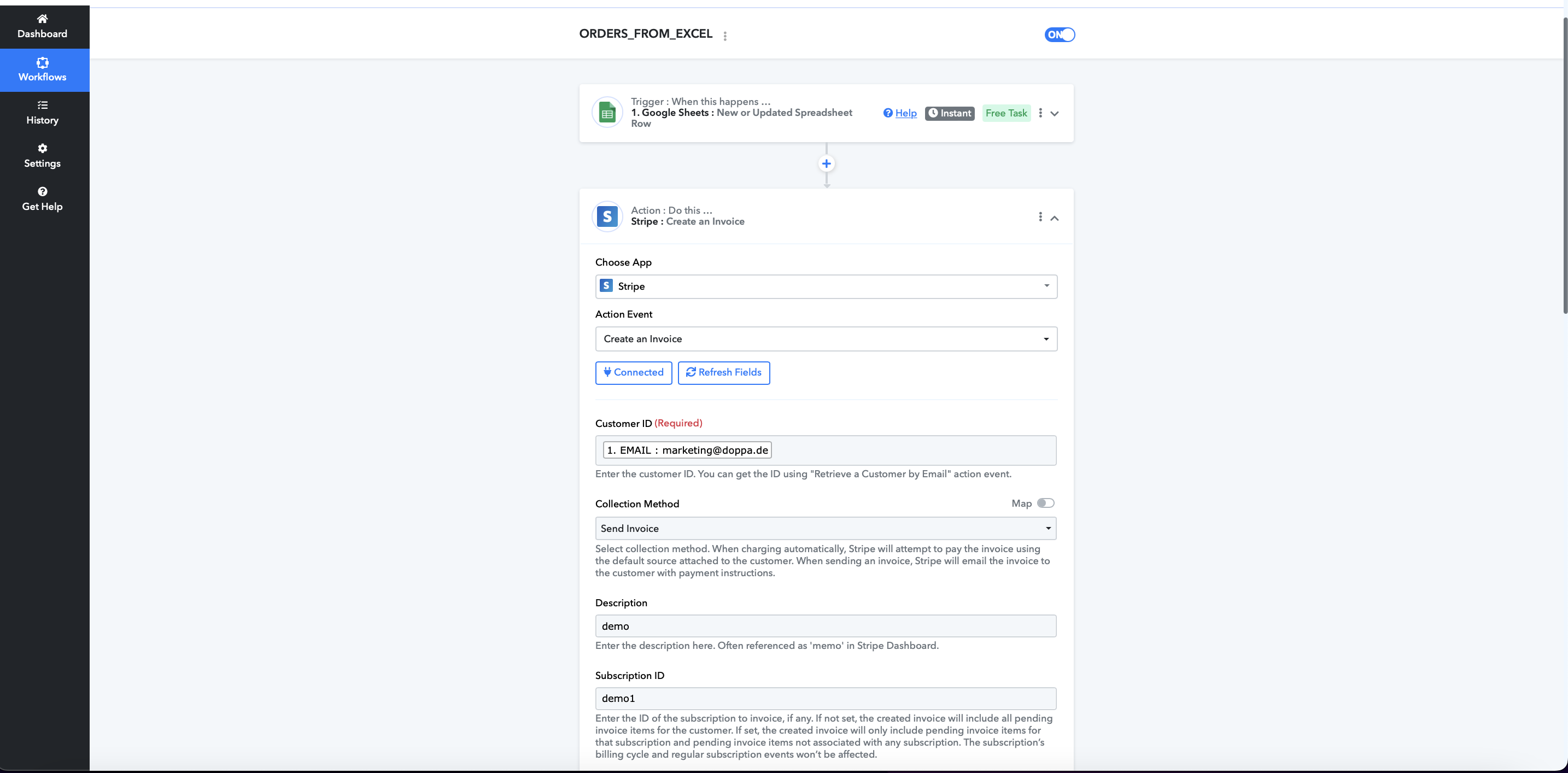
Task: Open the Settings gear icon
Action: 42,149
